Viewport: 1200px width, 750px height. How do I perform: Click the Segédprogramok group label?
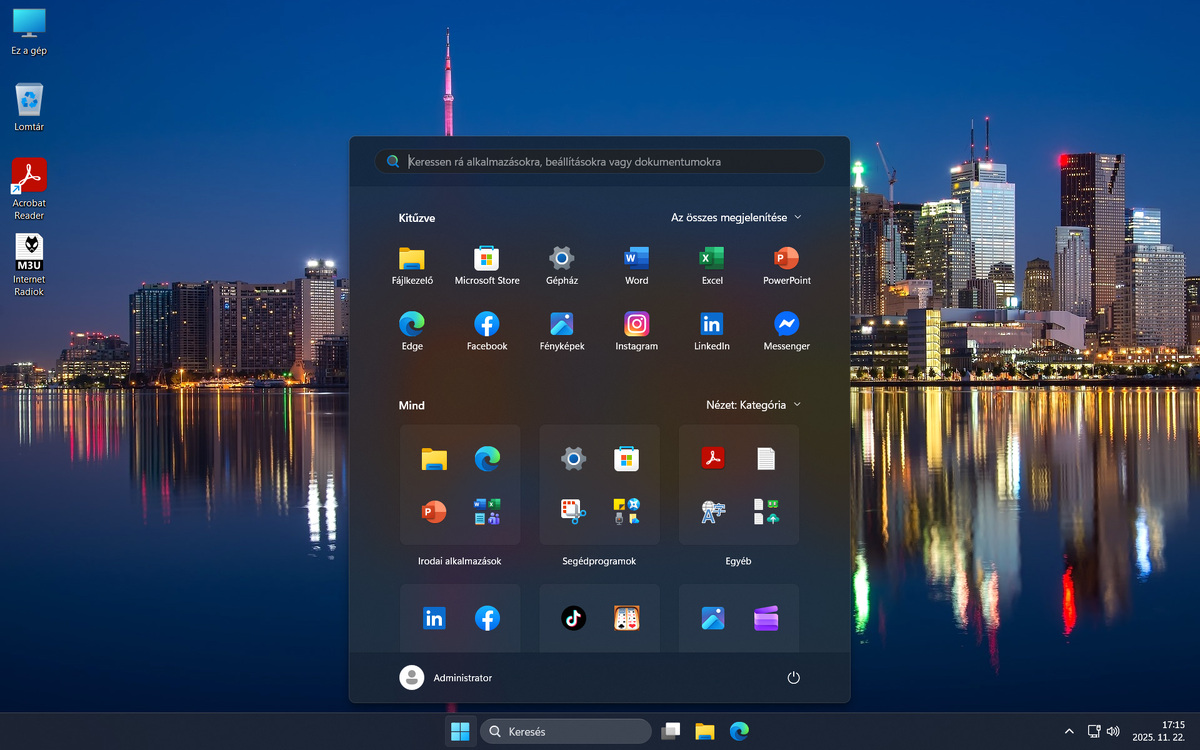(x=599, y=561)
